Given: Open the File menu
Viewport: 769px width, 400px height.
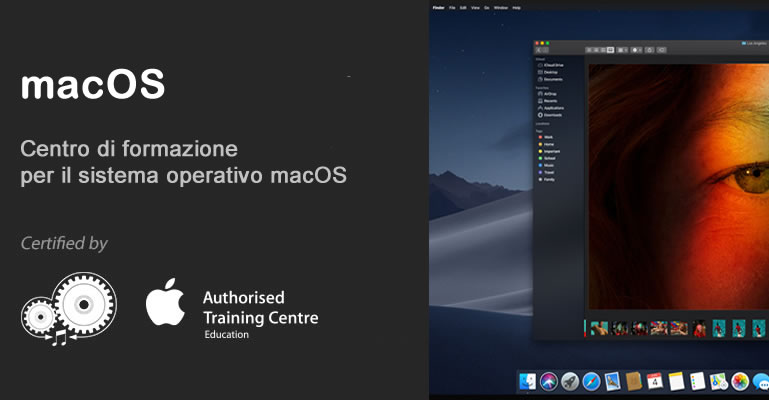Looking at the screenshot, I should pos(452,8).
